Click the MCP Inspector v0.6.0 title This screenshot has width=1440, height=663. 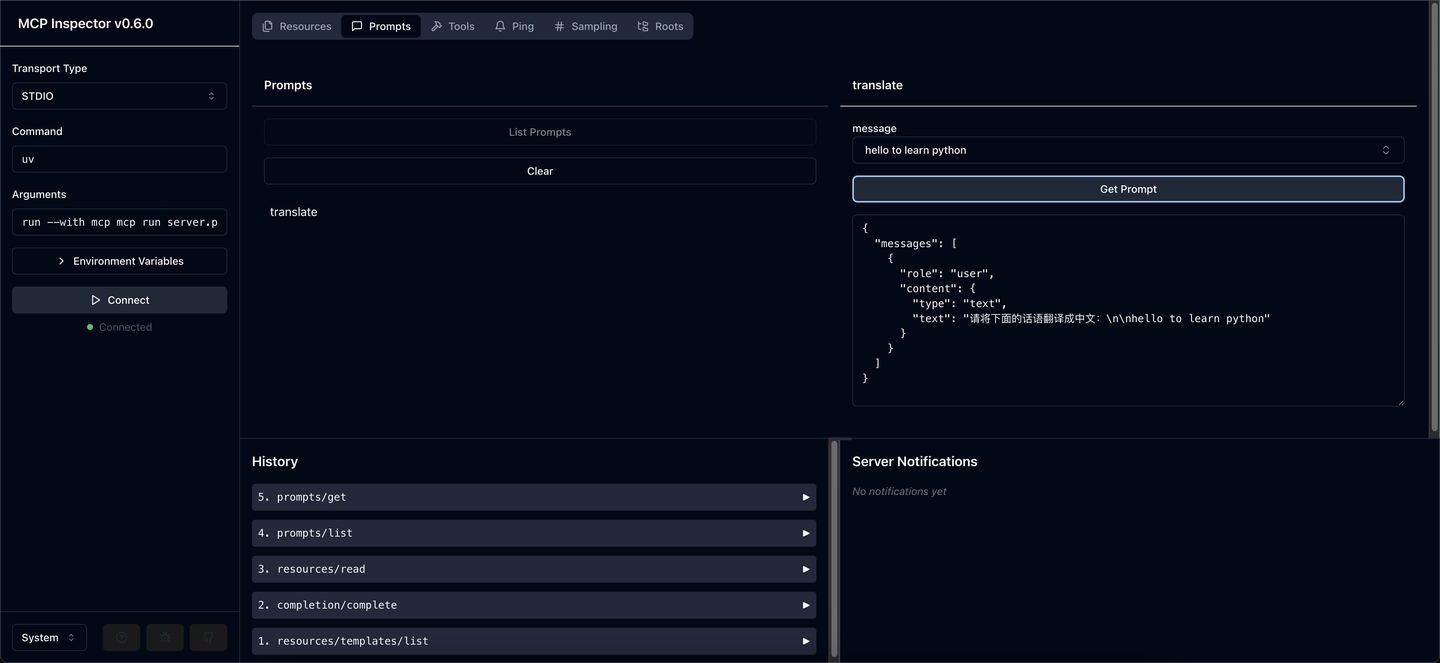(85, 23)
